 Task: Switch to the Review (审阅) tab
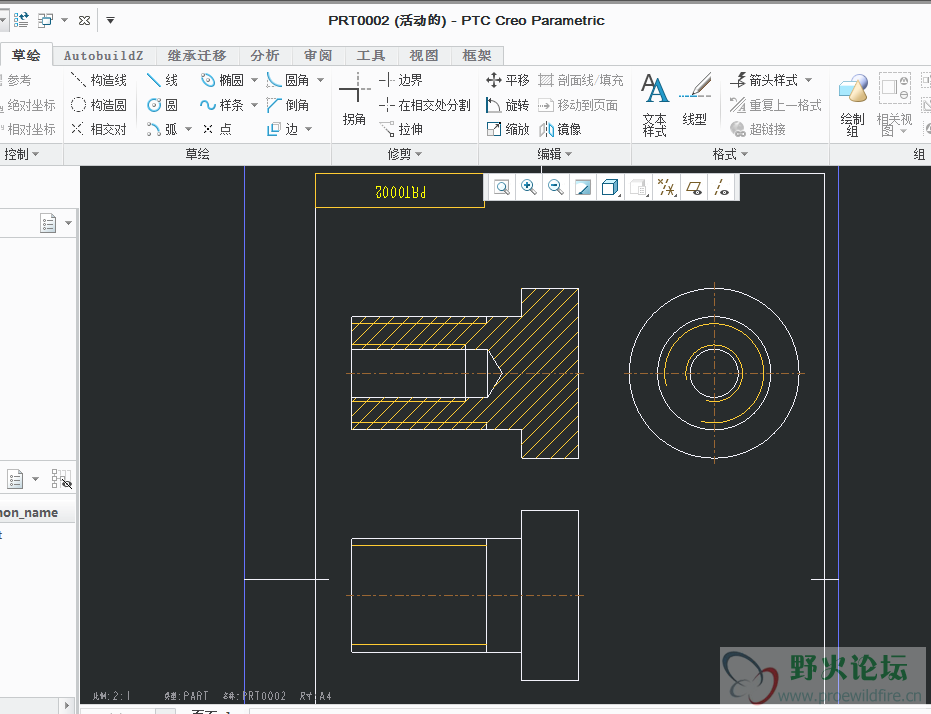tap(318, 56)
